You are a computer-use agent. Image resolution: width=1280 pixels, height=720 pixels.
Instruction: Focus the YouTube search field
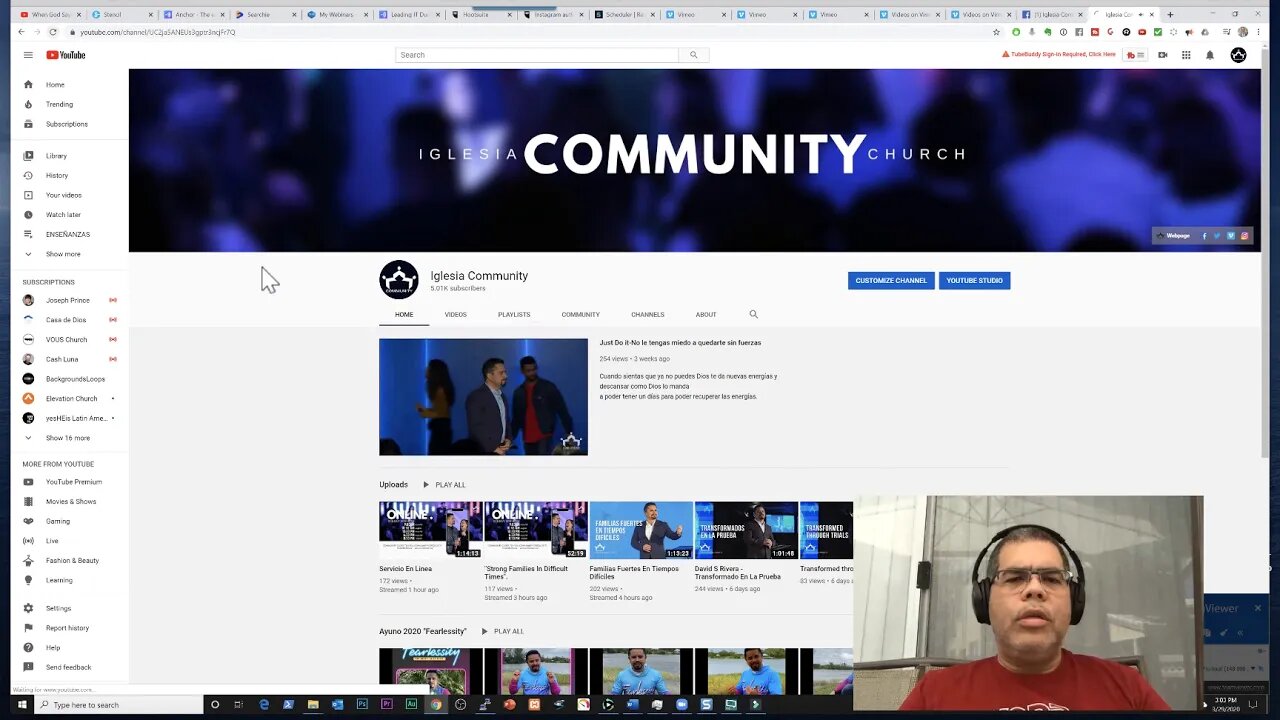pyautogui.click(x=537, y=55)
